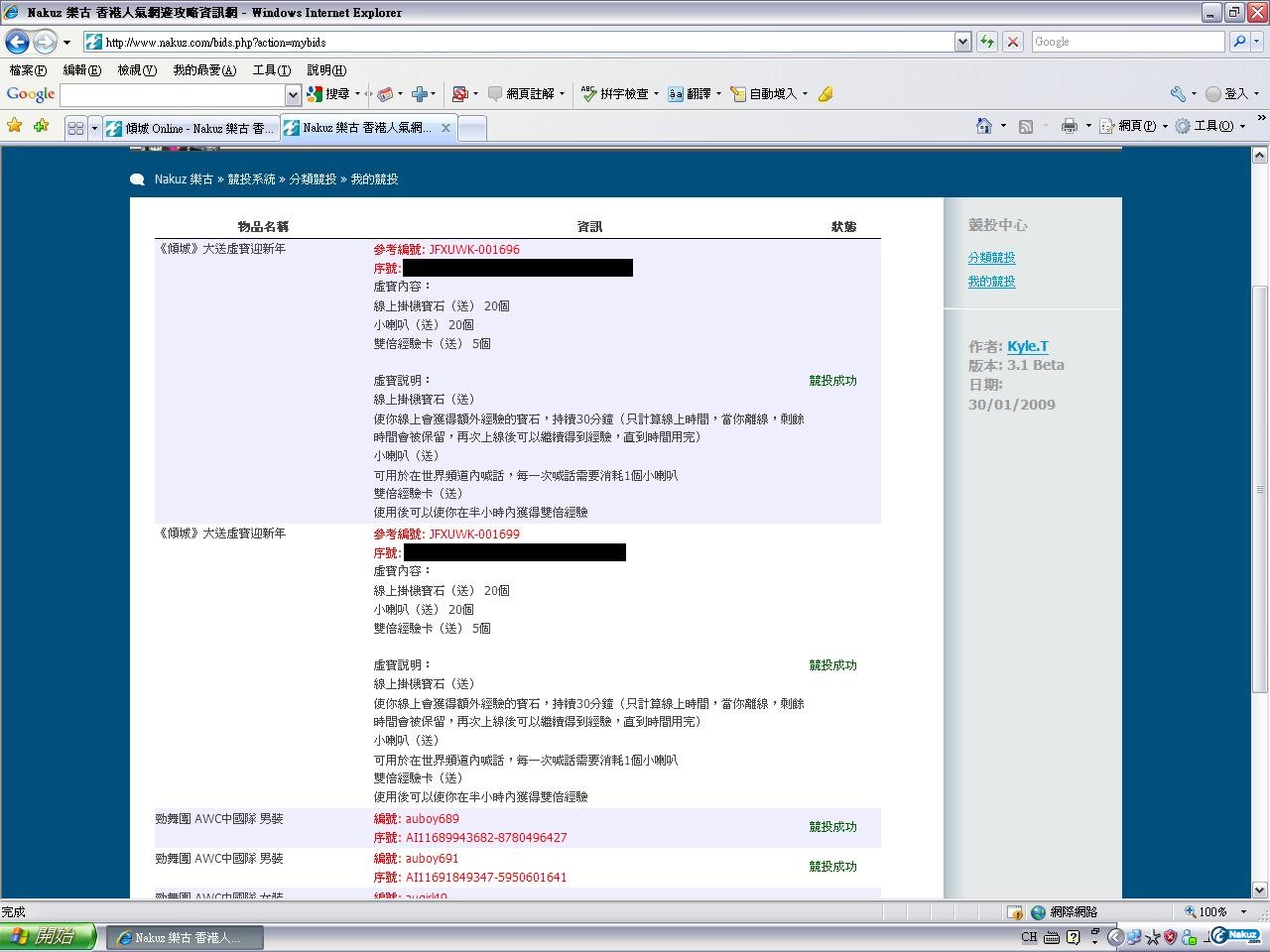1270x952 pixels.
Task: Click the auboy691 item number
Action: coord(432,859)
